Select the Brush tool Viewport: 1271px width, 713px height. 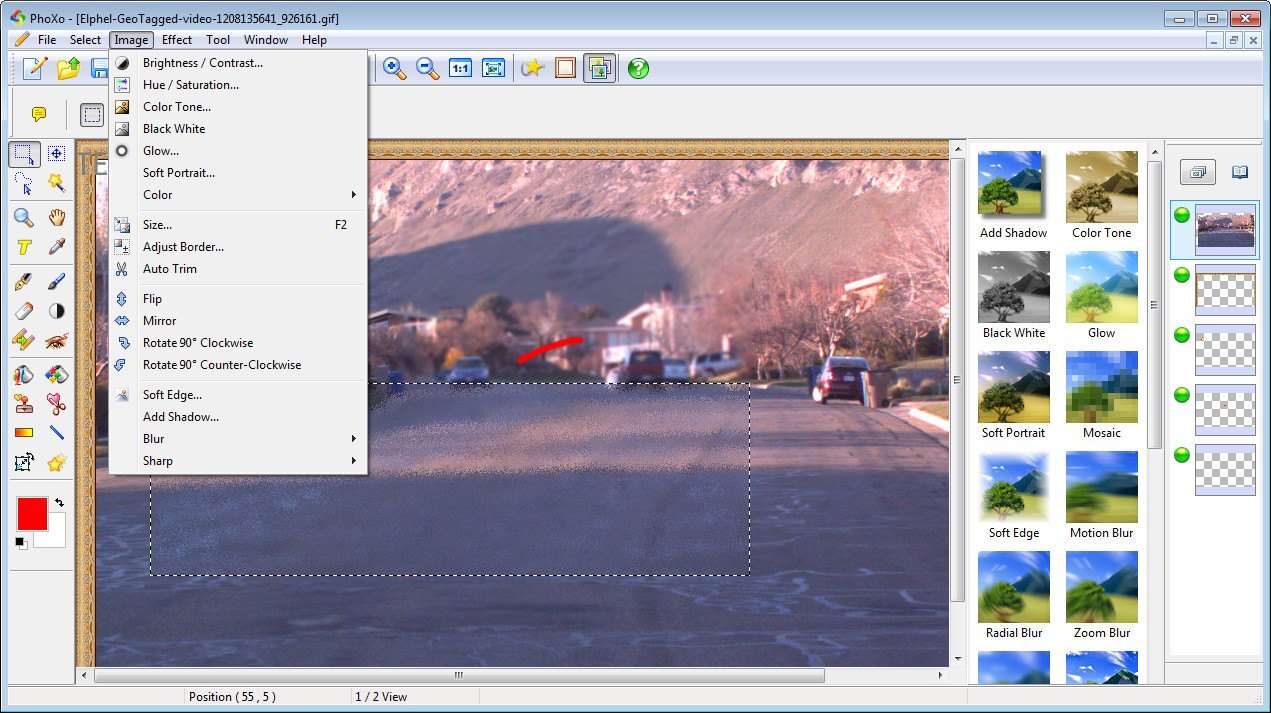[56, 281]
